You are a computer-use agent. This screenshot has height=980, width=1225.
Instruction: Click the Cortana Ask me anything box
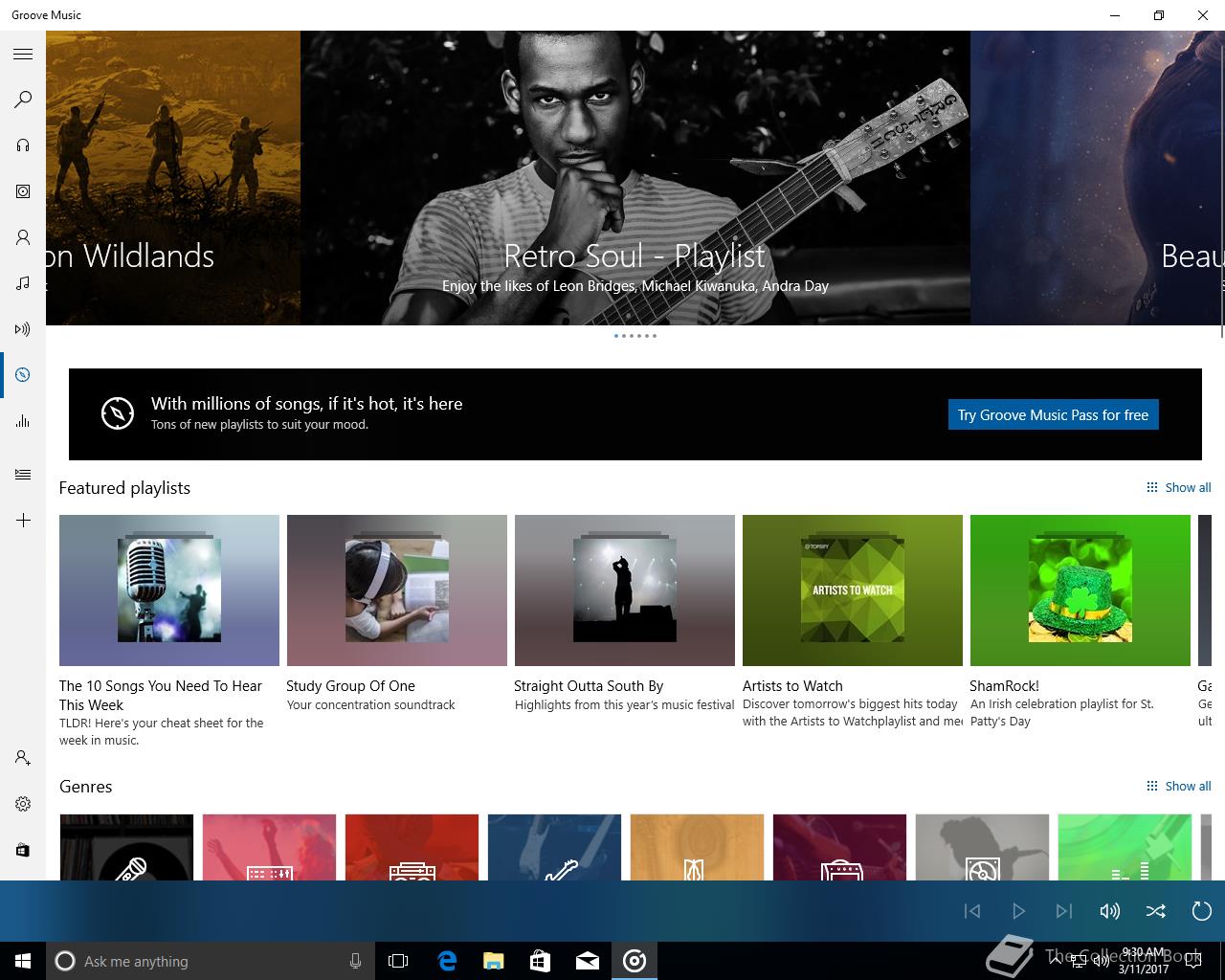(x=211, y=961)
